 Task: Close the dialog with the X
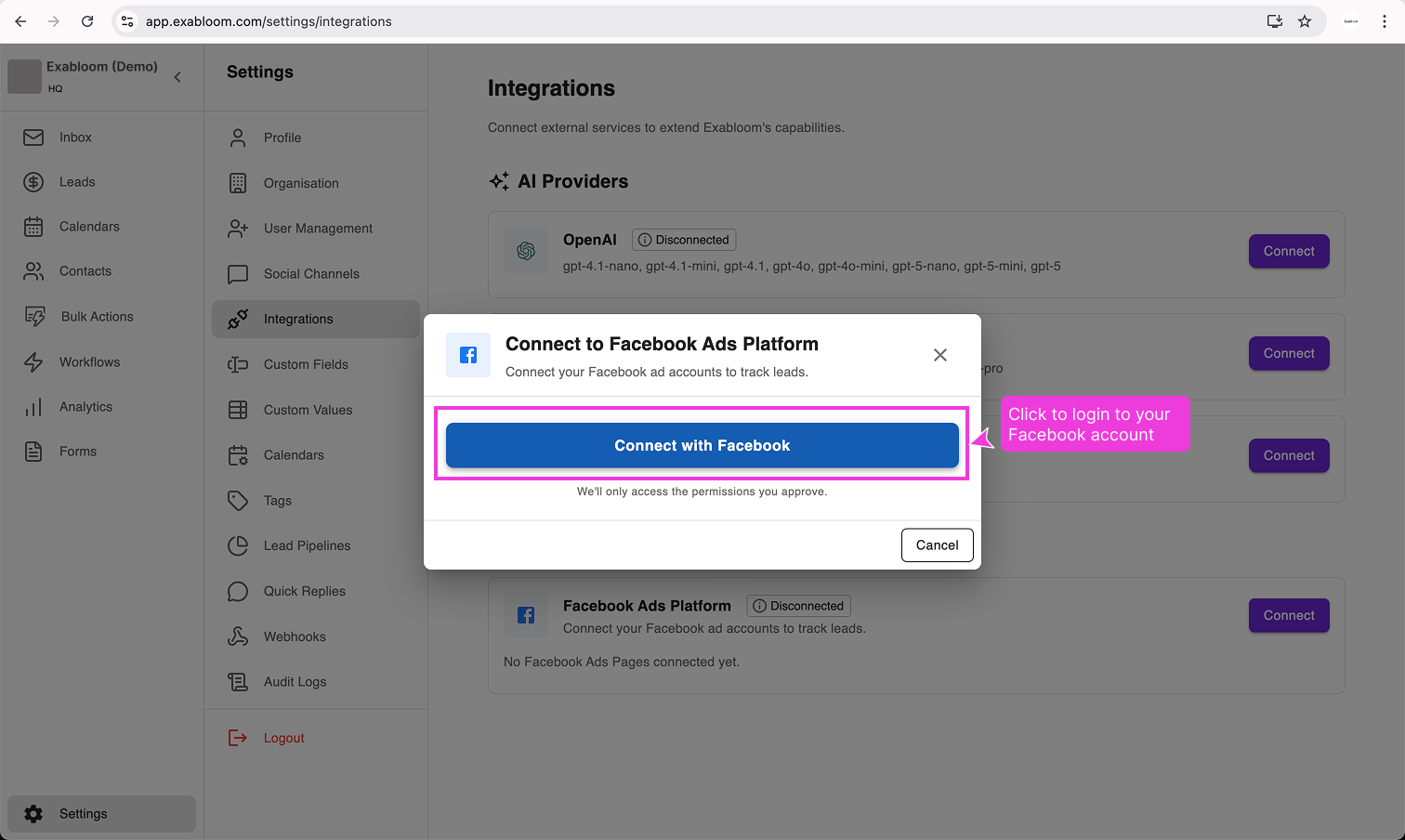[x=939, y=355]
